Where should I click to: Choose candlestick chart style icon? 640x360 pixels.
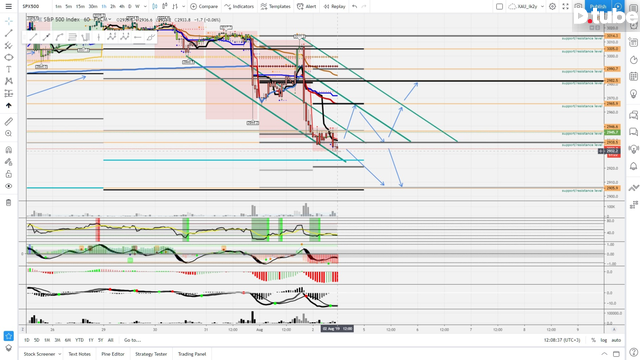coord(155,7)
